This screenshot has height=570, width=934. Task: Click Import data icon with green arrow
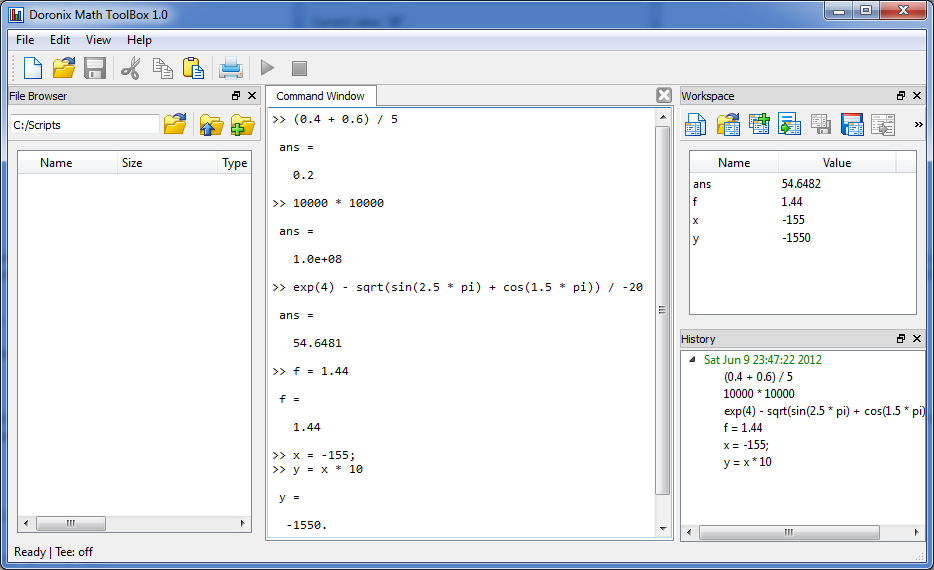(x=789, y=124)
